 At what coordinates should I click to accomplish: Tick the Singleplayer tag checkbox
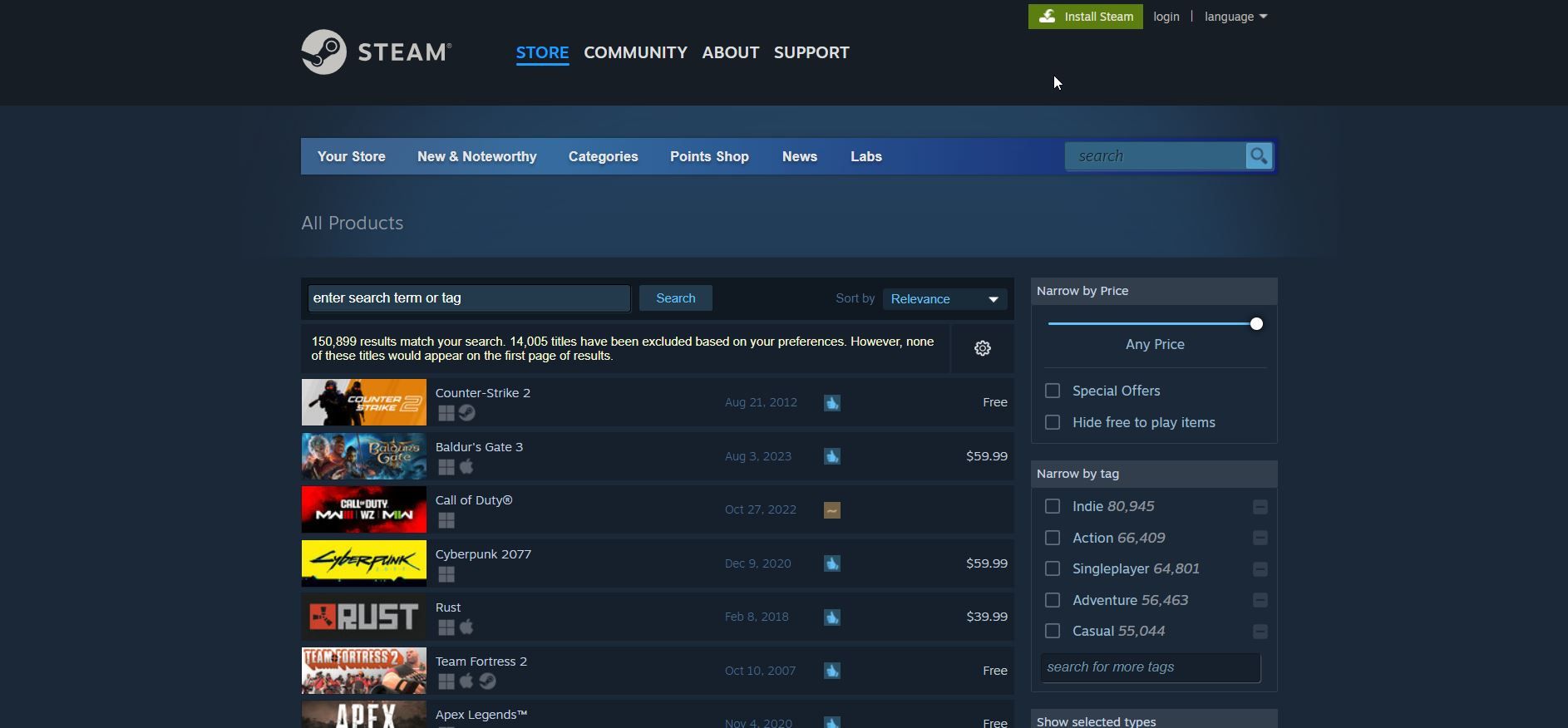[1053, 569]
